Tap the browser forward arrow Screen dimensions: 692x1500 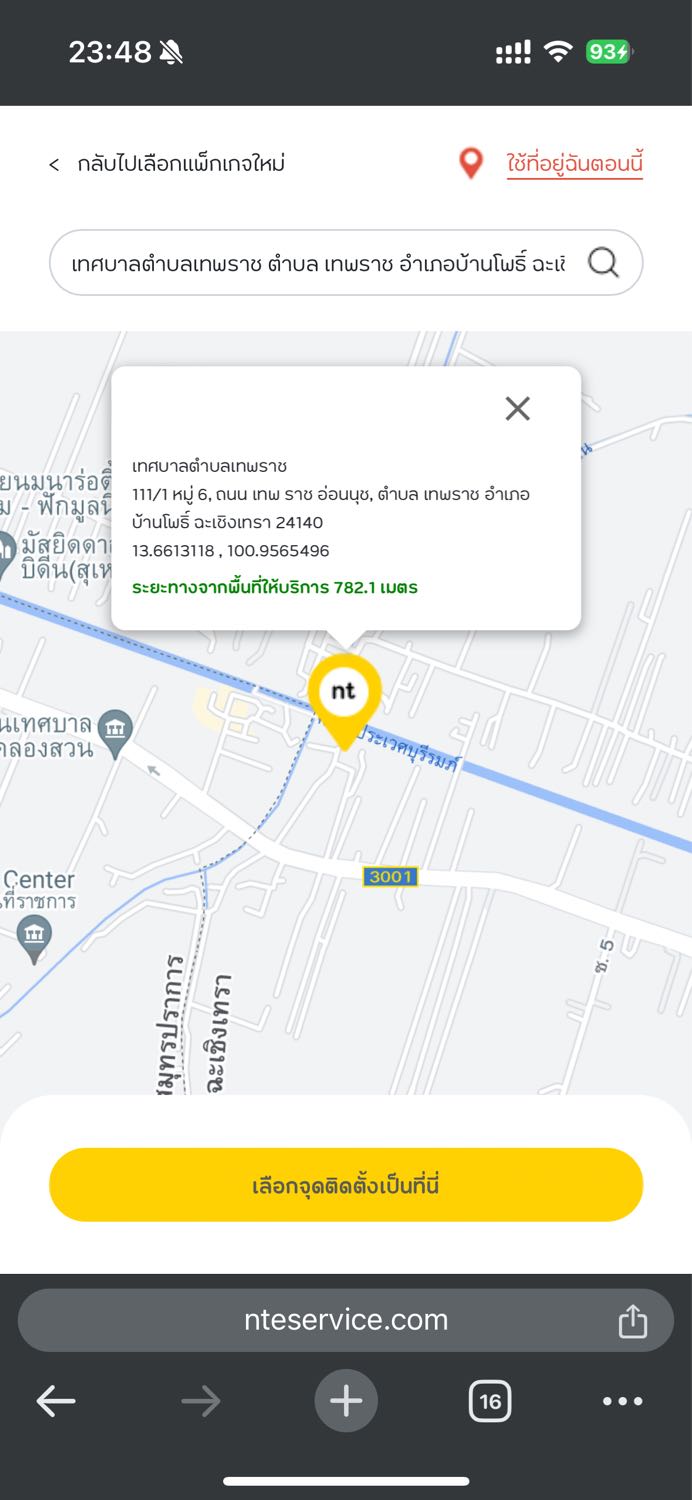point(201,1401)
